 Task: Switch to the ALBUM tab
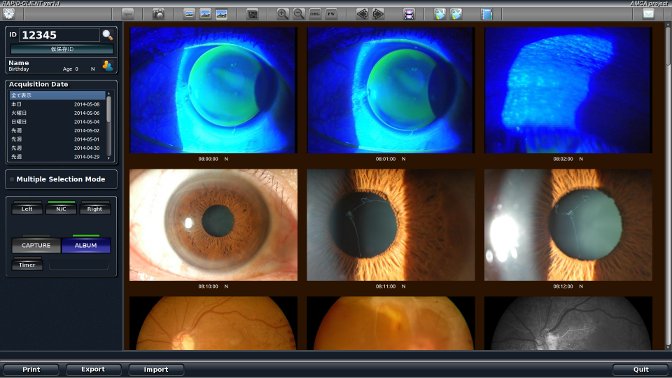pyautogui.click(x=86, y=245)
